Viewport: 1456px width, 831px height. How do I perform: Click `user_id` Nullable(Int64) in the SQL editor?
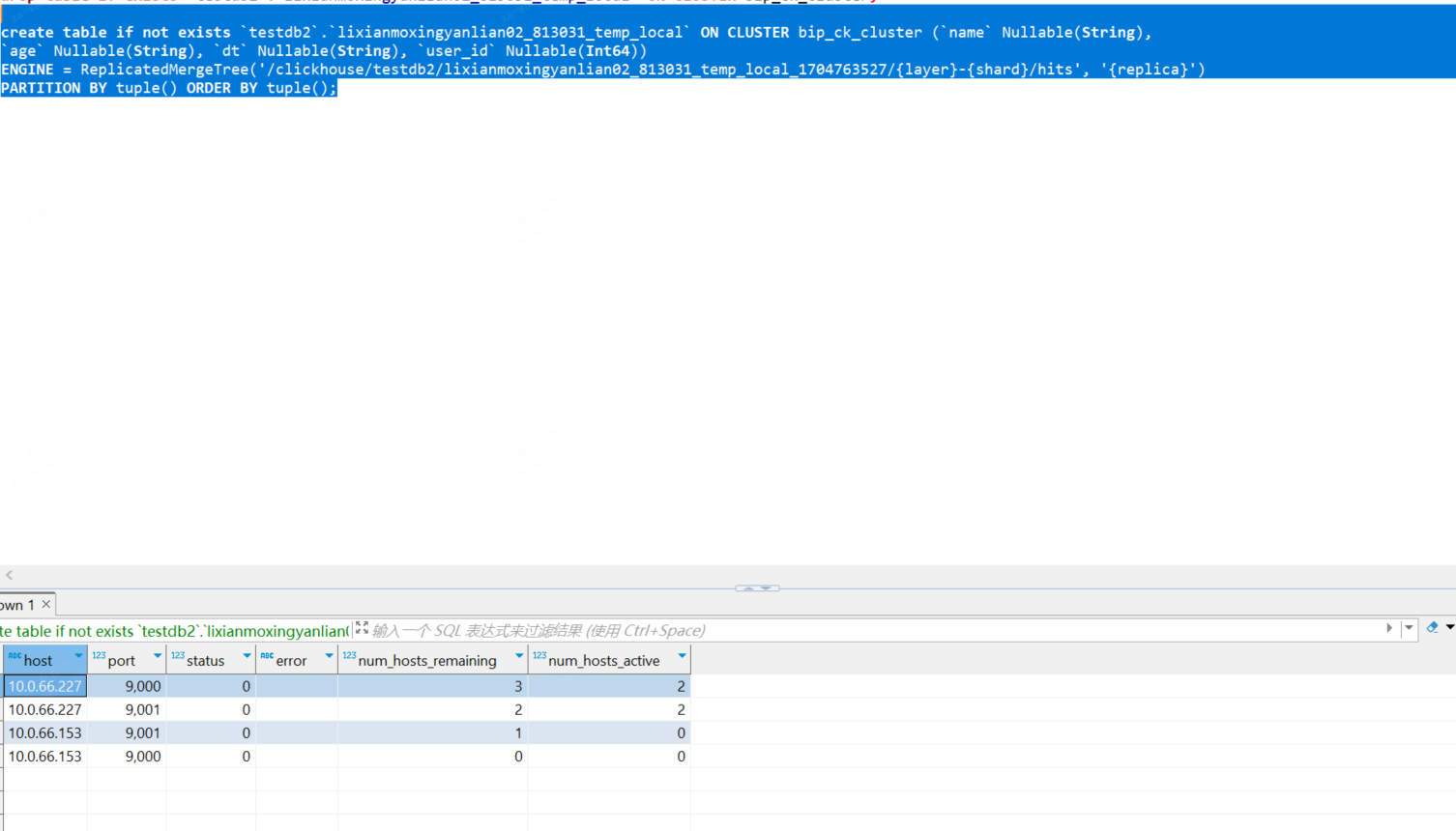[x=533, y=51]
